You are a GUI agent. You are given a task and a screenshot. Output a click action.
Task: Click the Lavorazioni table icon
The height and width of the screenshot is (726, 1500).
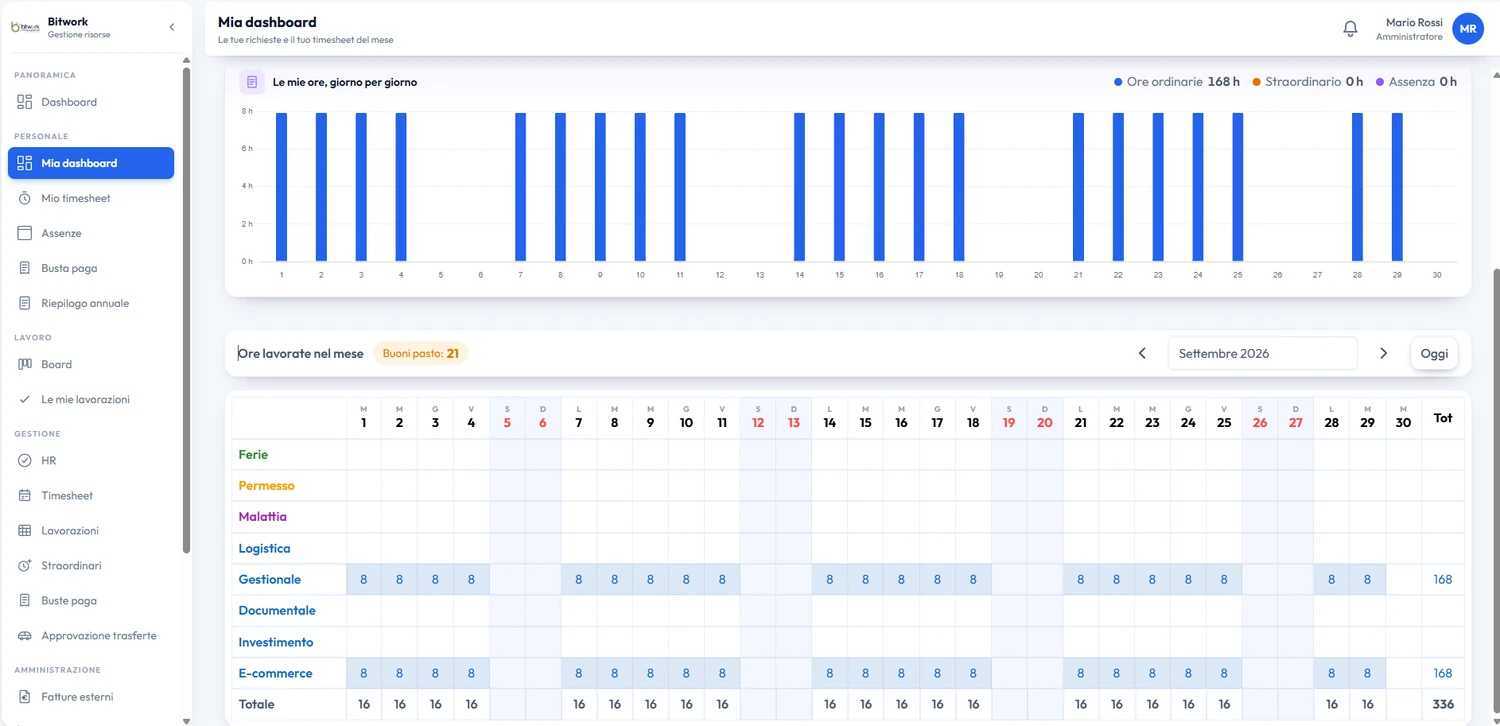point(25,530)
